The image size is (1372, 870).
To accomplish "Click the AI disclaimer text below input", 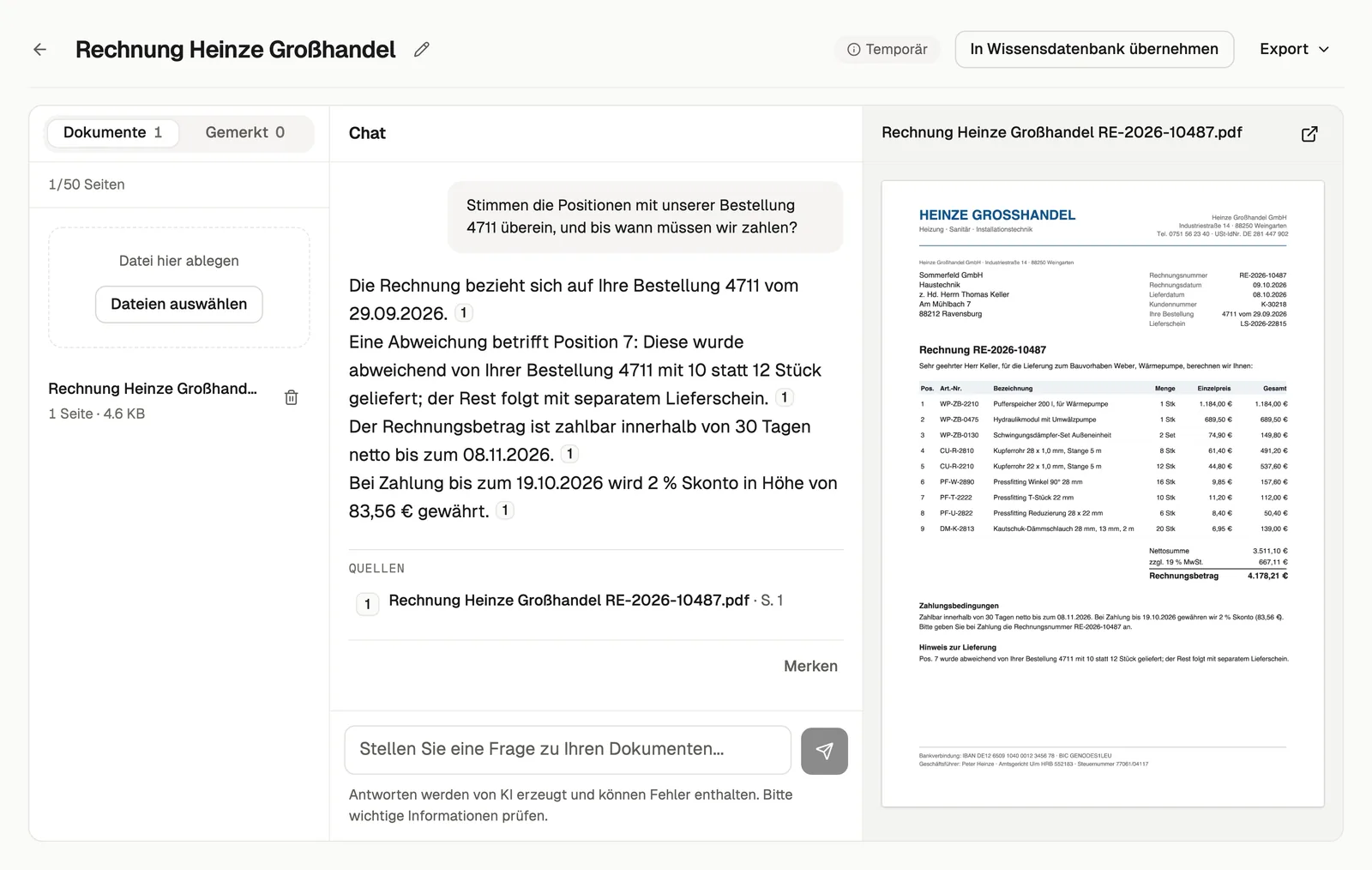I will click(570, 805).
